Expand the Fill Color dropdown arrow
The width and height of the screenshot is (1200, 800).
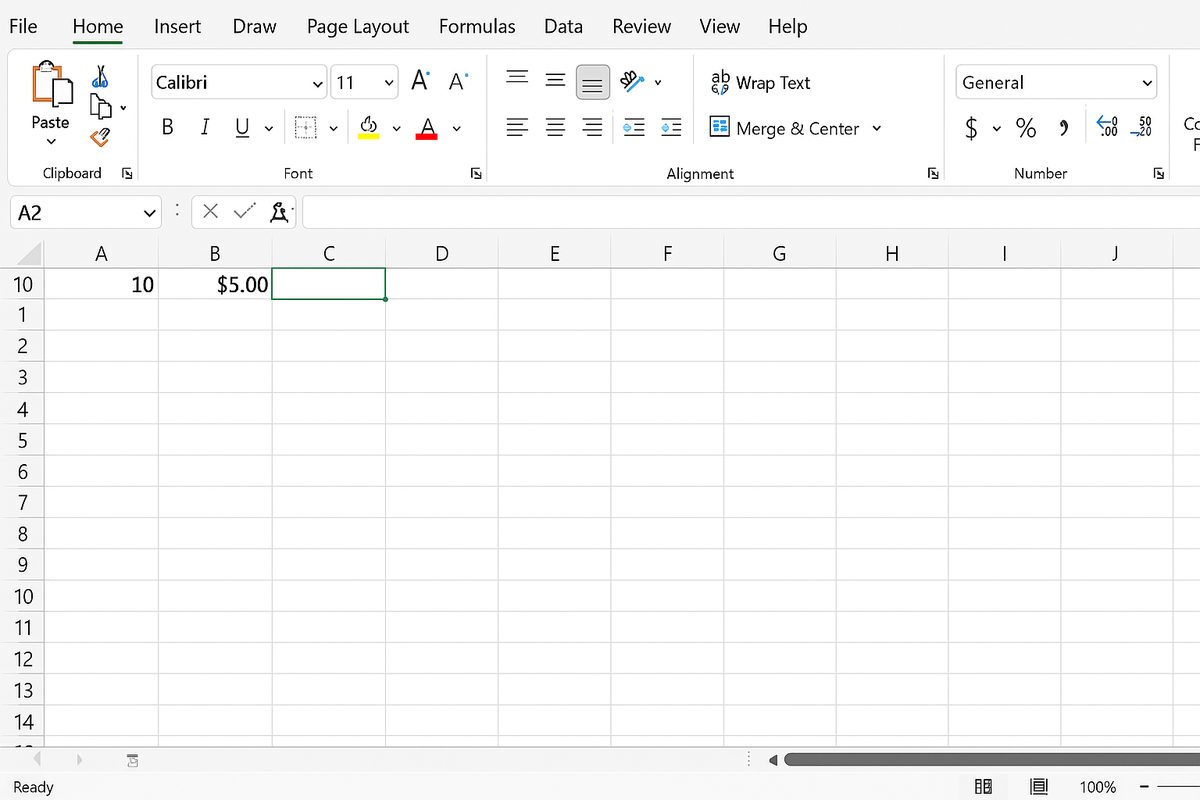coord(396,128)
